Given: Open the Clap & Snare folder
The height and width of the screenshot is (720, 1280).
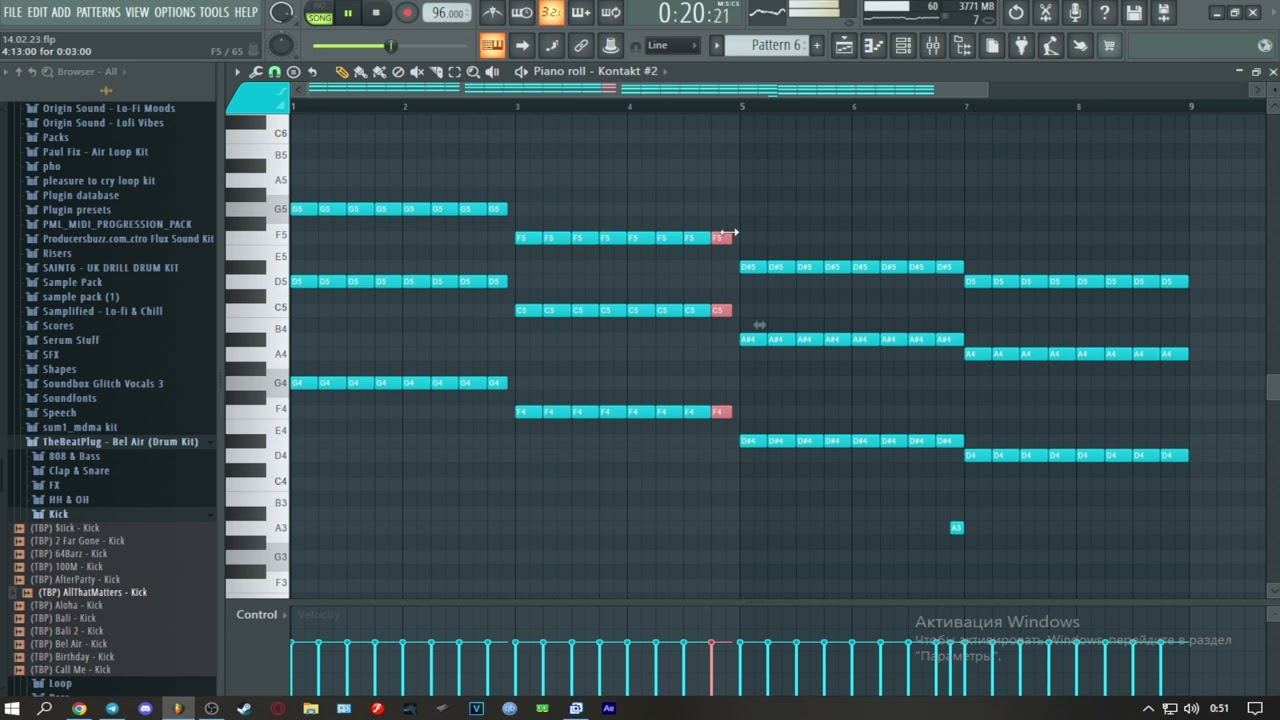Looking at the screenshot, I should click(79, 470).
